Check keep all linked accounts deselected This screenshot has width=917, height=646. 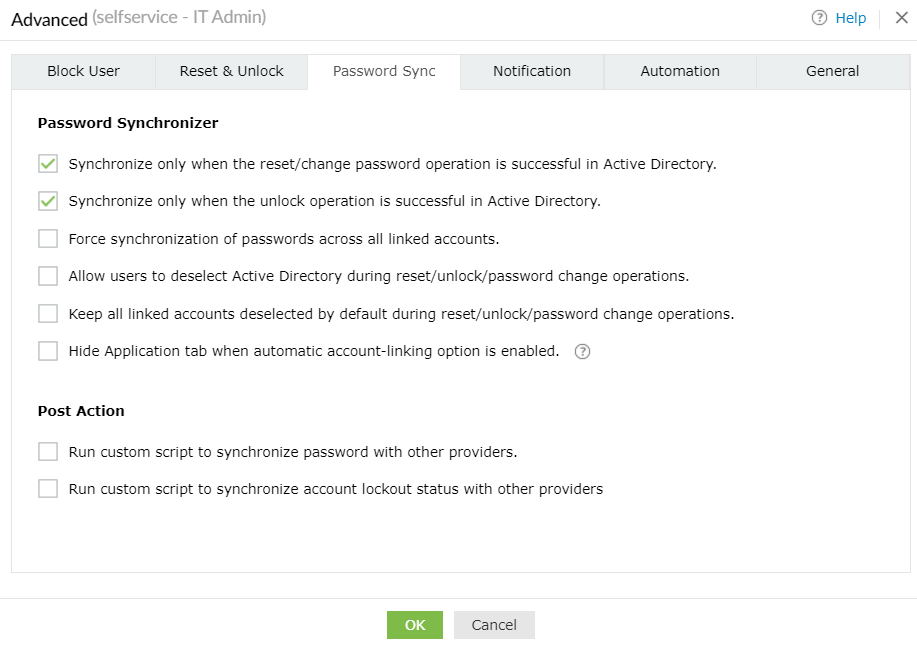tap(48, 314)
